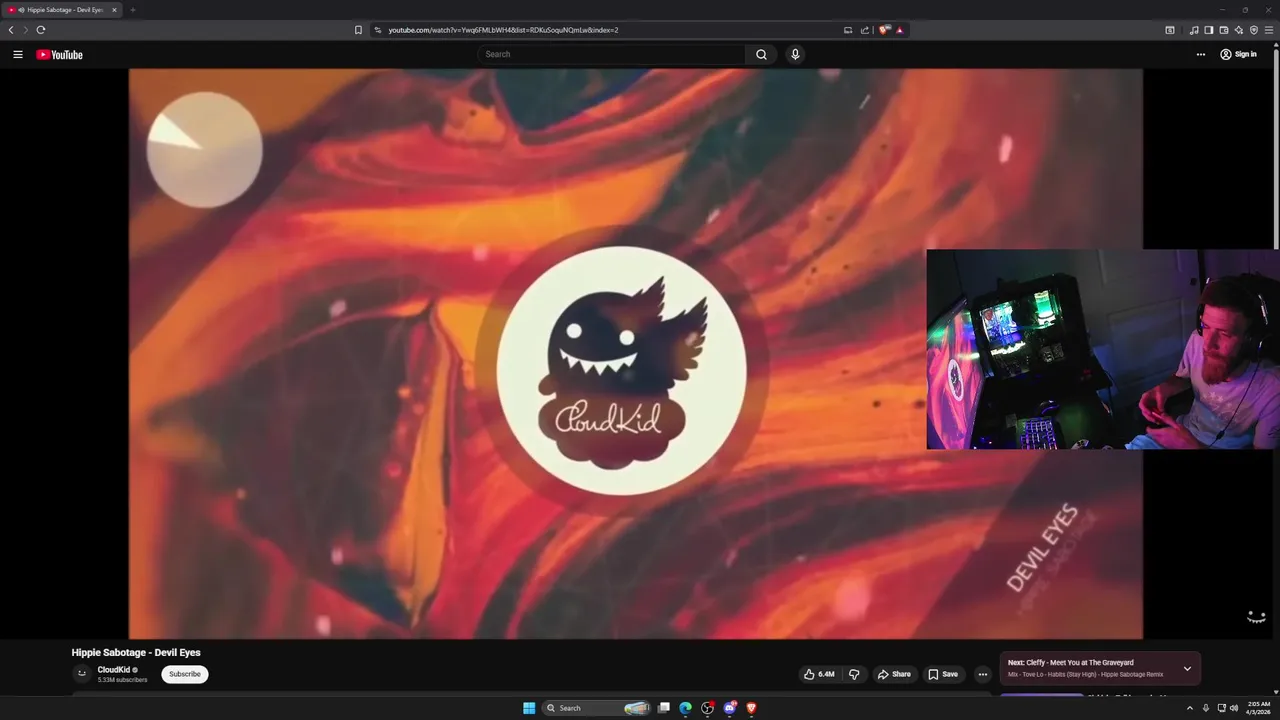Go to YouTube home via logo
Viewport: 1280px width, 720px height.
[60, 55]
